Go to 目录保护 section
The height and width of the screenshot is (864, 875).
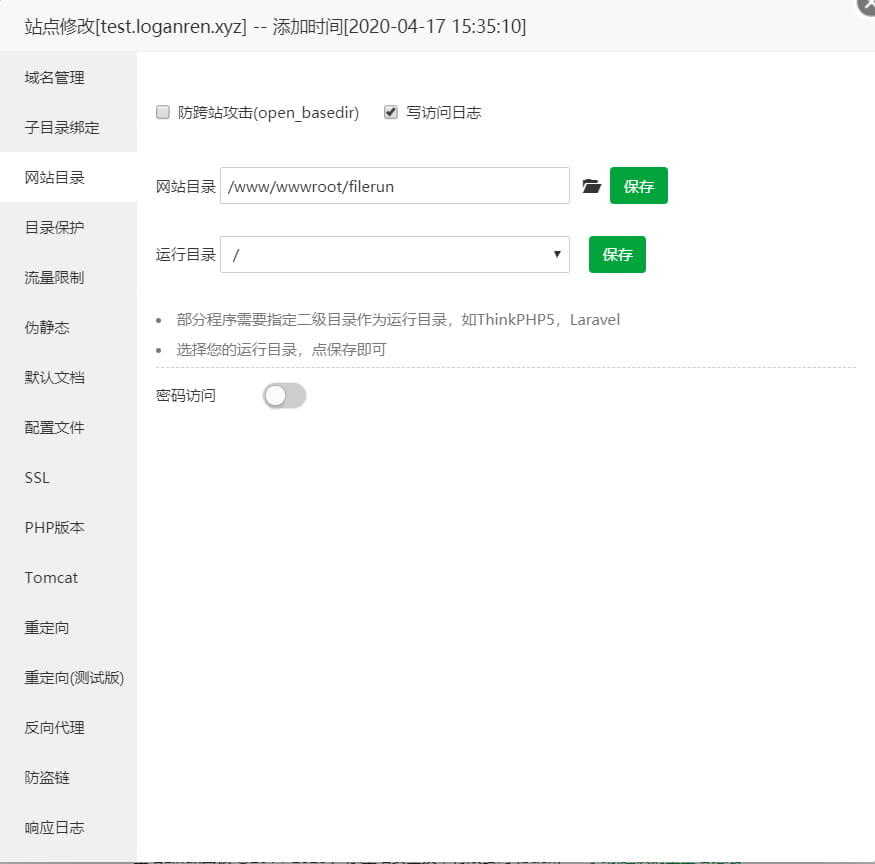[x=68, y=228]
